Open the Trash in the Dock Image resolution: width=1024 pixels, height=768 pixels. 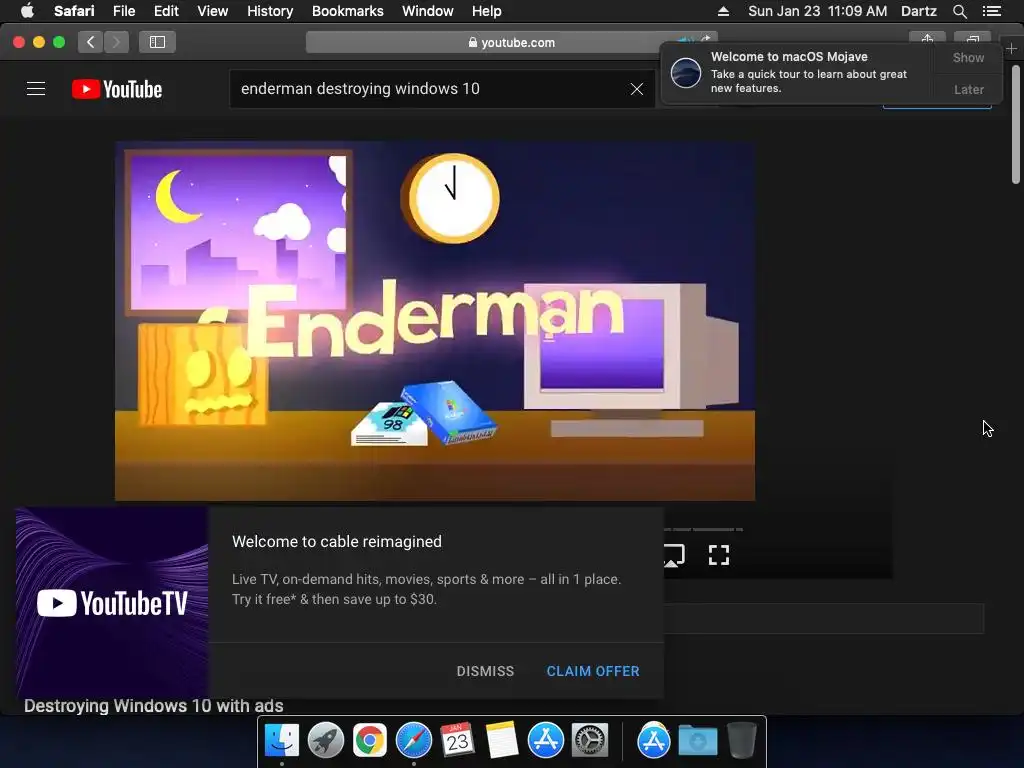(742, 740)
